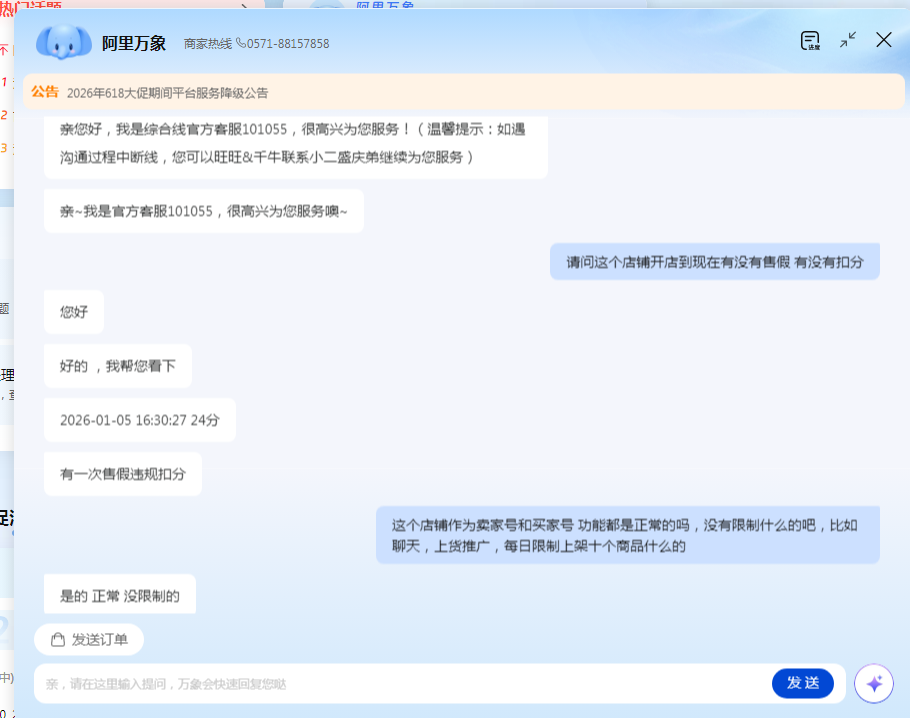Image resolution: width=910 pixels, height=718 pixels.
Task: Select the 阿里万象 title text
Action: (134, 43)
